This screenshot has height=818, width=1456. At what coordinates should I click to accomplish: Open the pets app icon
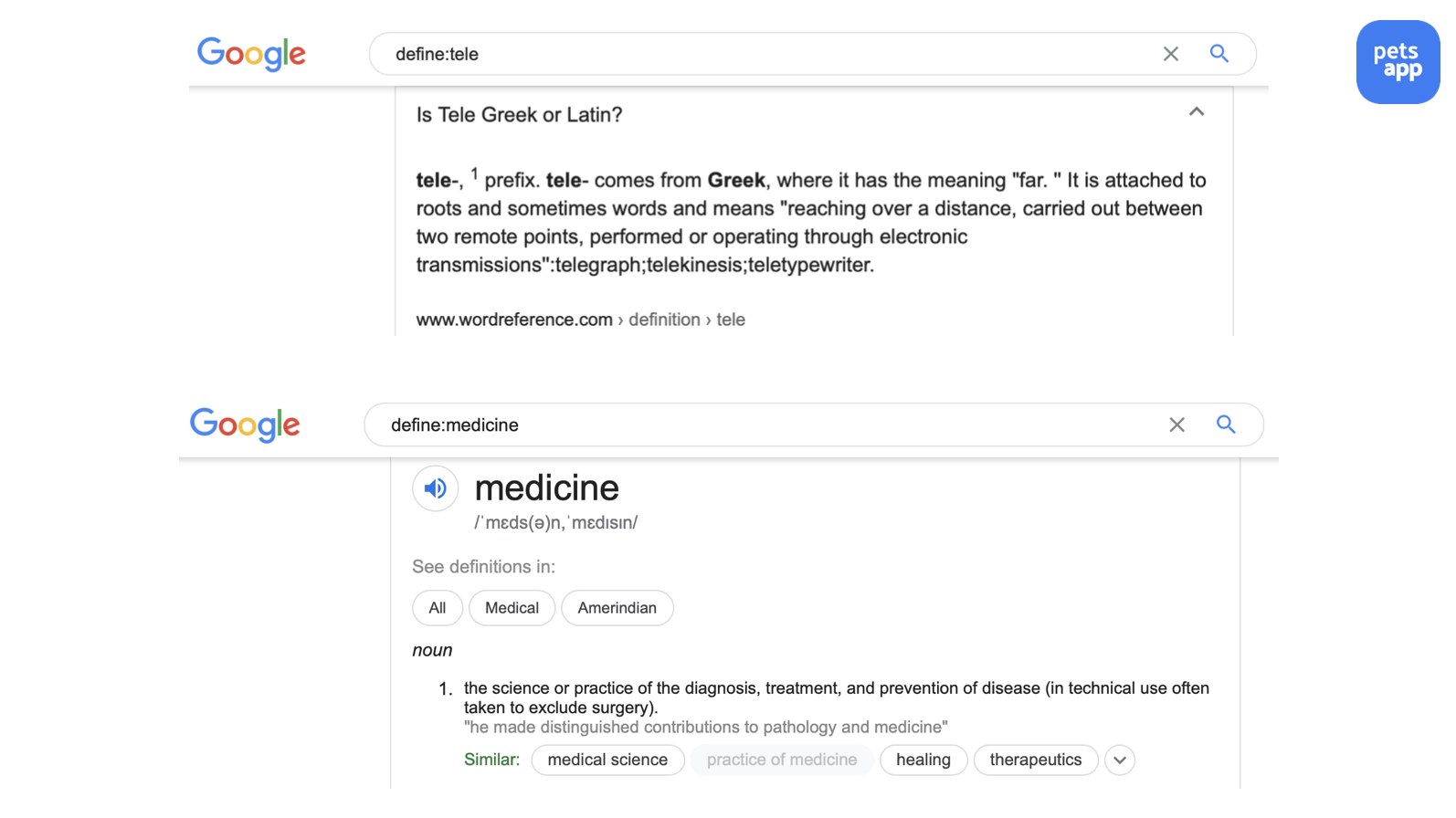[1397, 62]
